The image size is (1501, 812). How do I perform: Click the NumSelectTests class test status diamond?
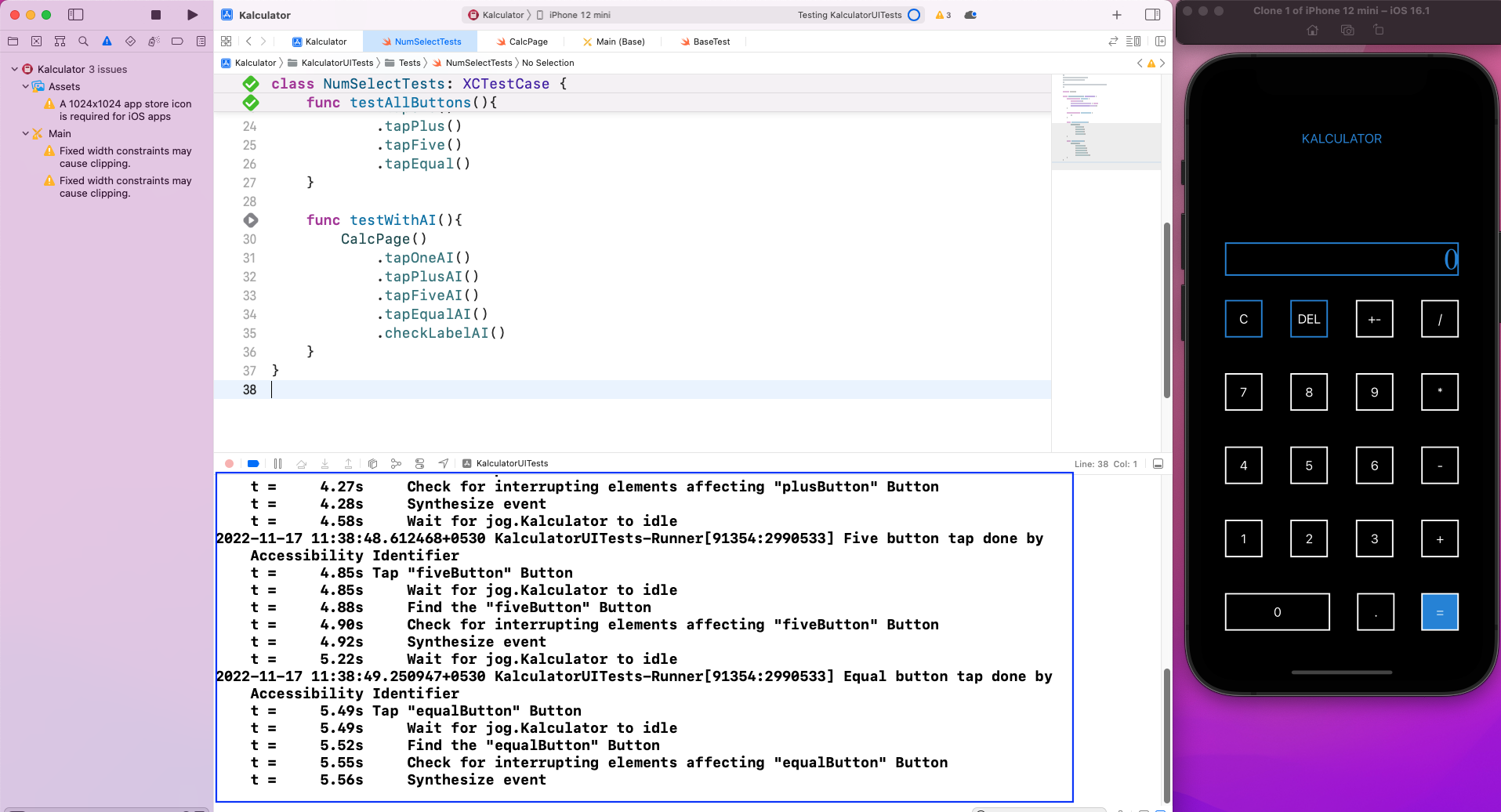click(x=251, y=84)
